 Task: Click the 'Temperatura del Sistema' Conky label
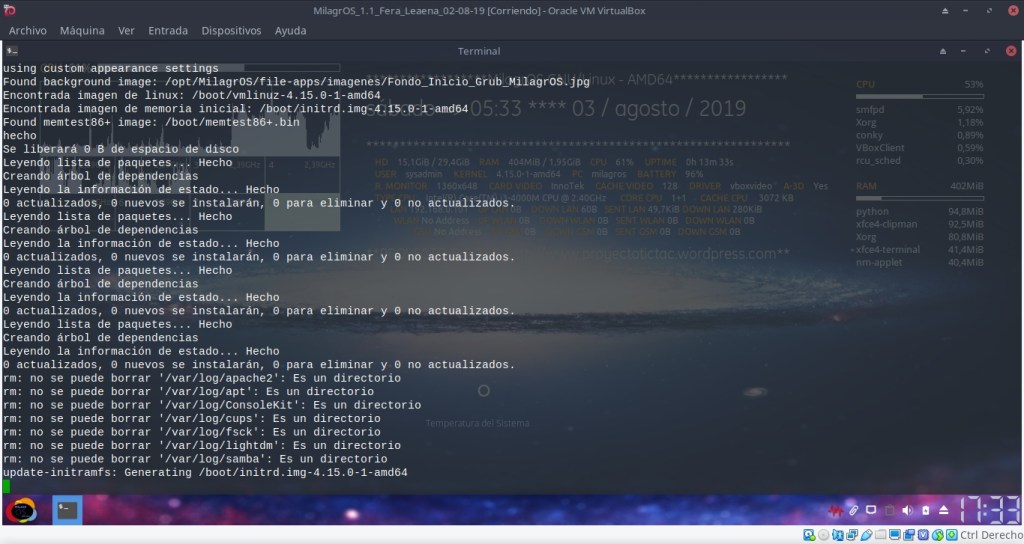pyautogui.click(x=477, y=423)
